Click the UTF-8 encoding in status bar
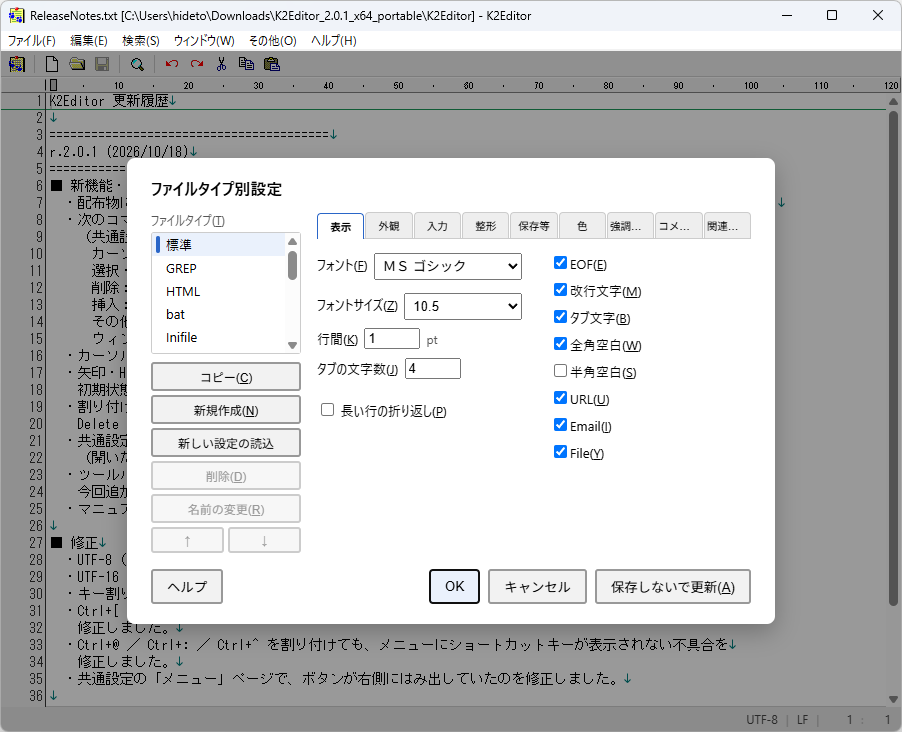The height and width of the screenshot is (732, 902). point(762,719)
